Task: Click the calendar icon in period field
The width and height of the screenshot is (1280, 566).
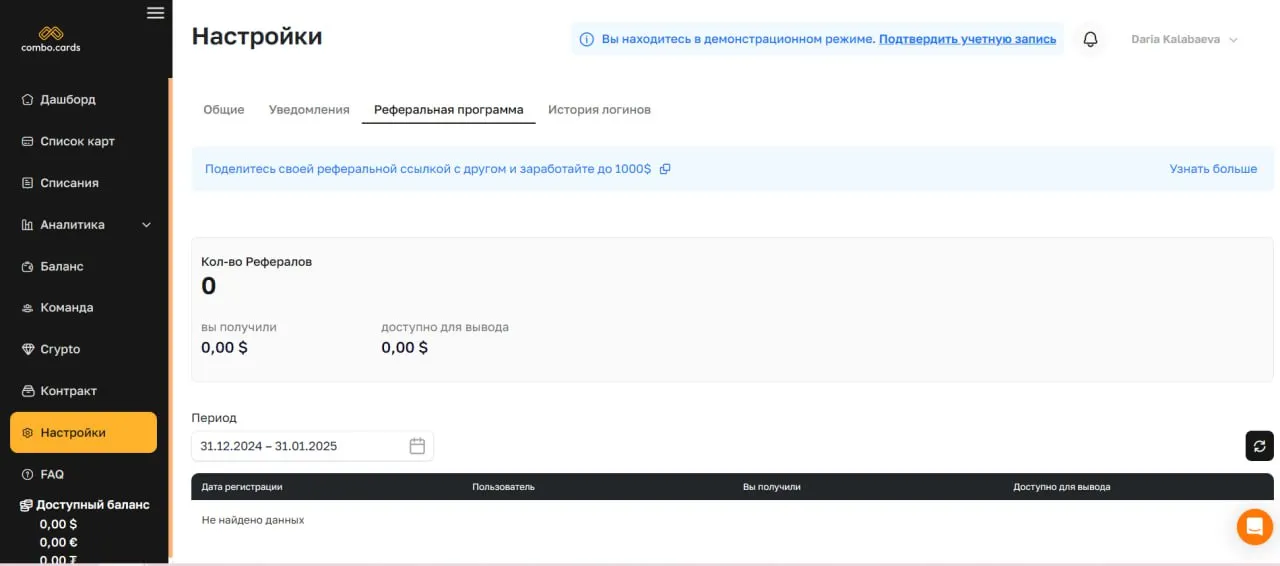Action: (x=417, y=446)
